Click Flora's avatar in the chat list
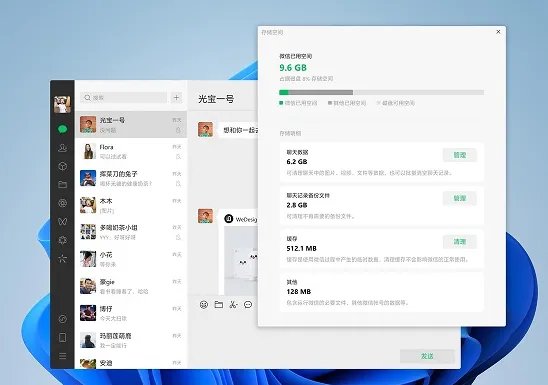The image size is (548, 385). [x=88, y=151]
